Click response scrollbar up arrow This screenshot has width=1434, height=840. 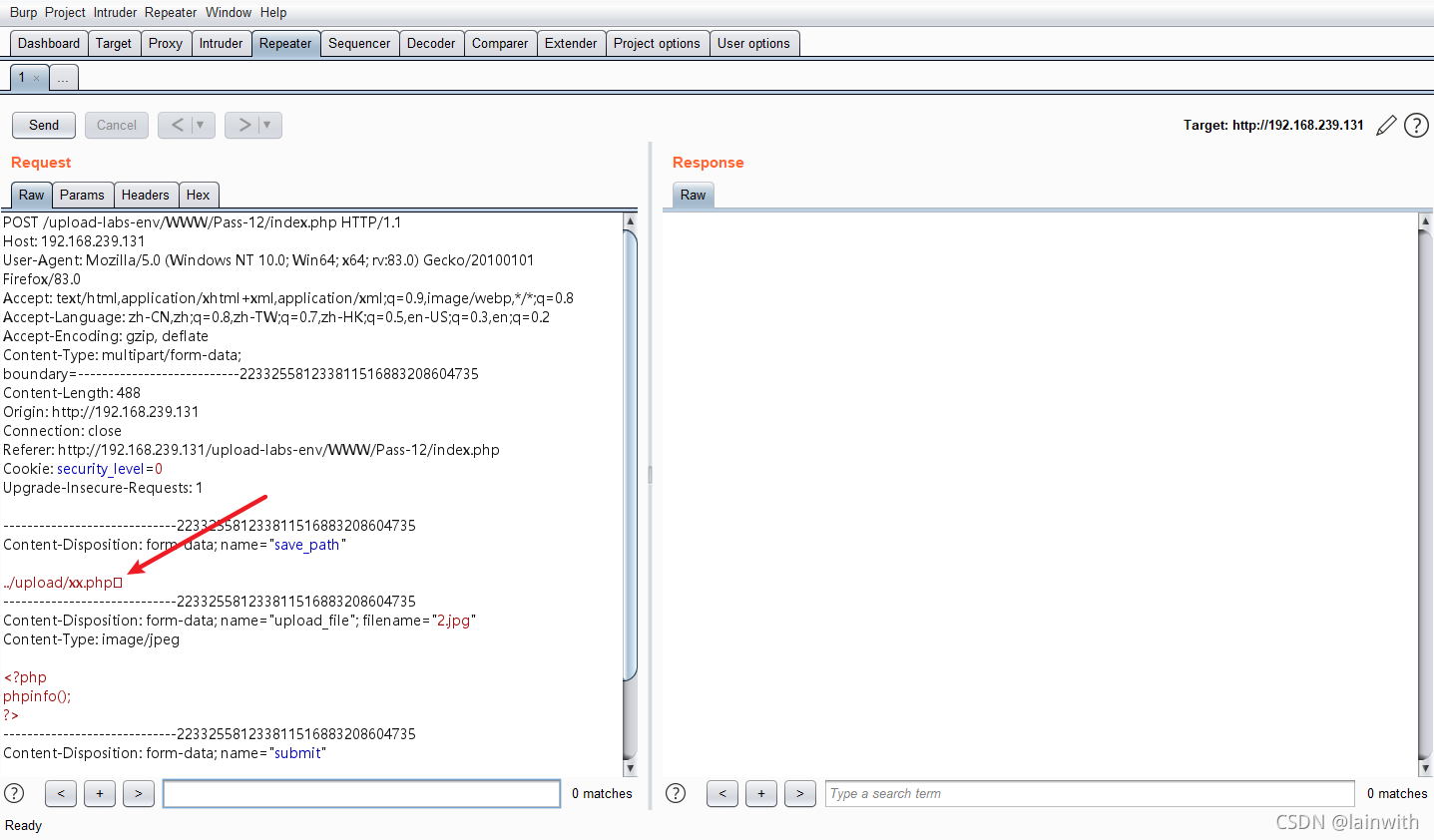point(1425,220)
